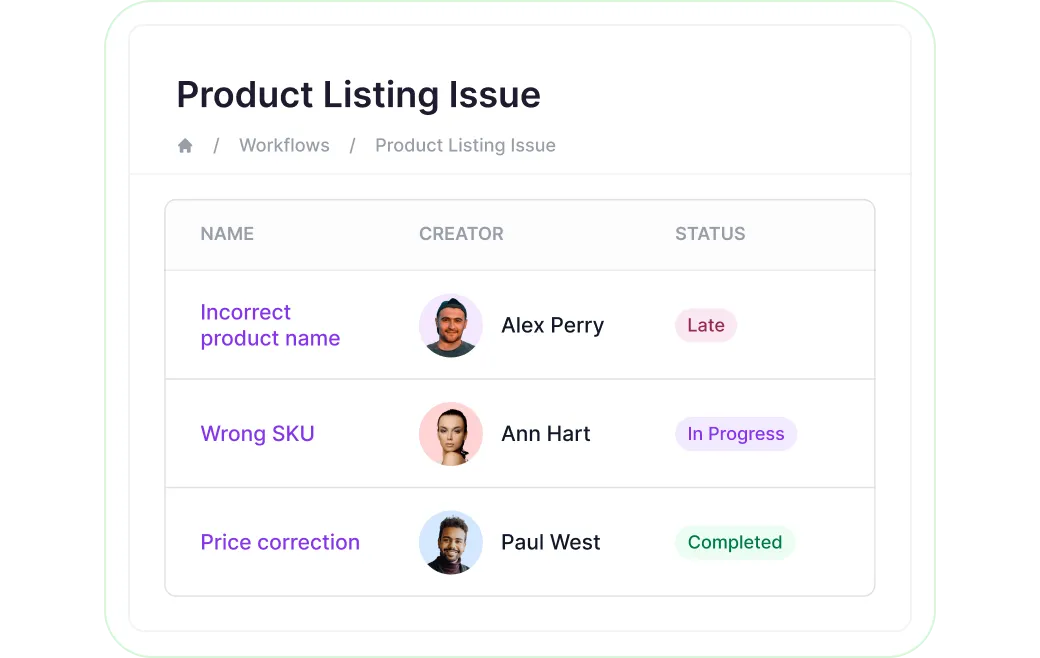The image size is (1040, 658).
Task: Click the Product Listing Issue page heading
Action: point(358,95)
